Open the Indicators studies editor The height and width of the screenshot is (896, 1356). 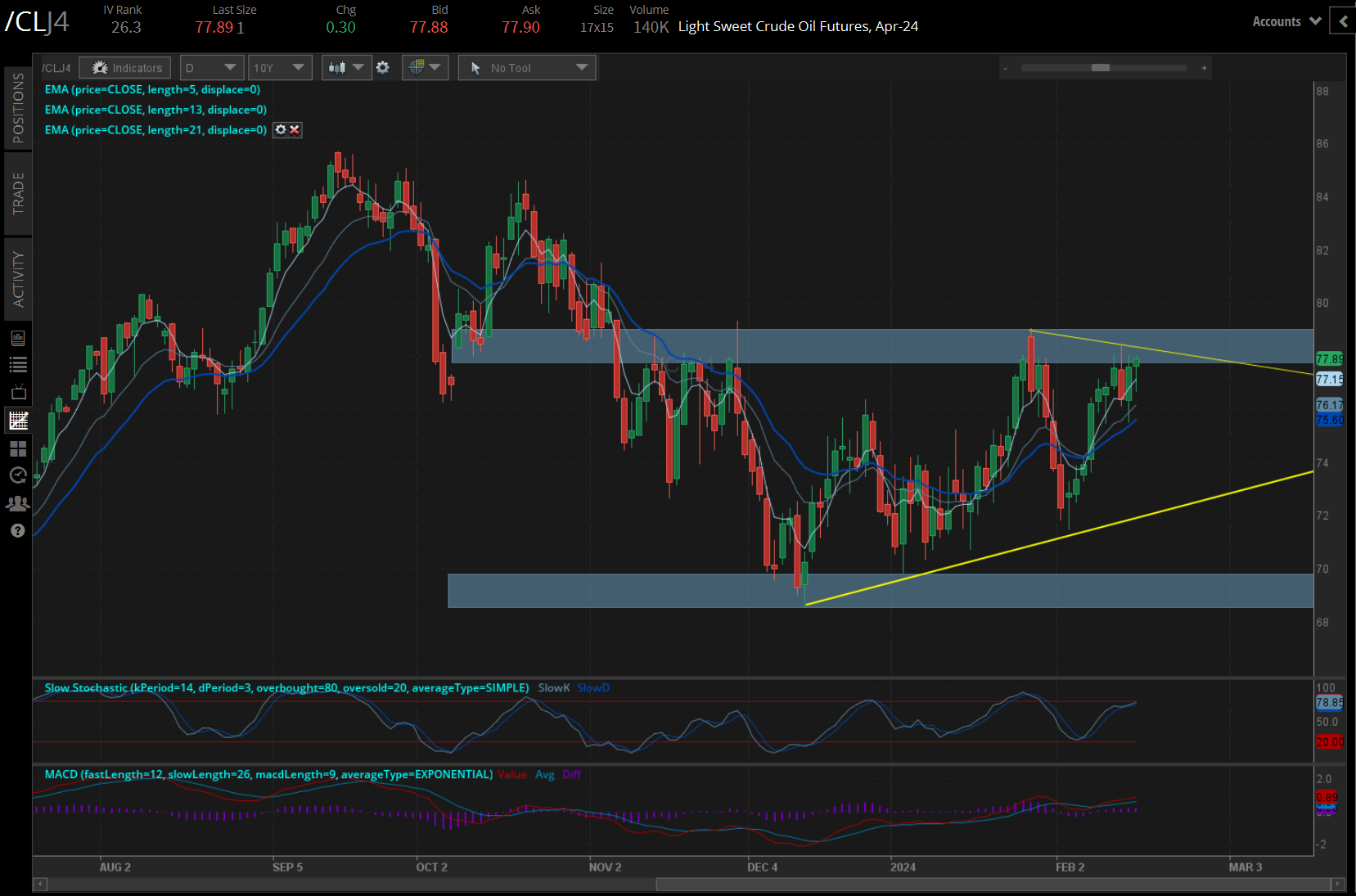pyautogui.click(x=124, y=67)
